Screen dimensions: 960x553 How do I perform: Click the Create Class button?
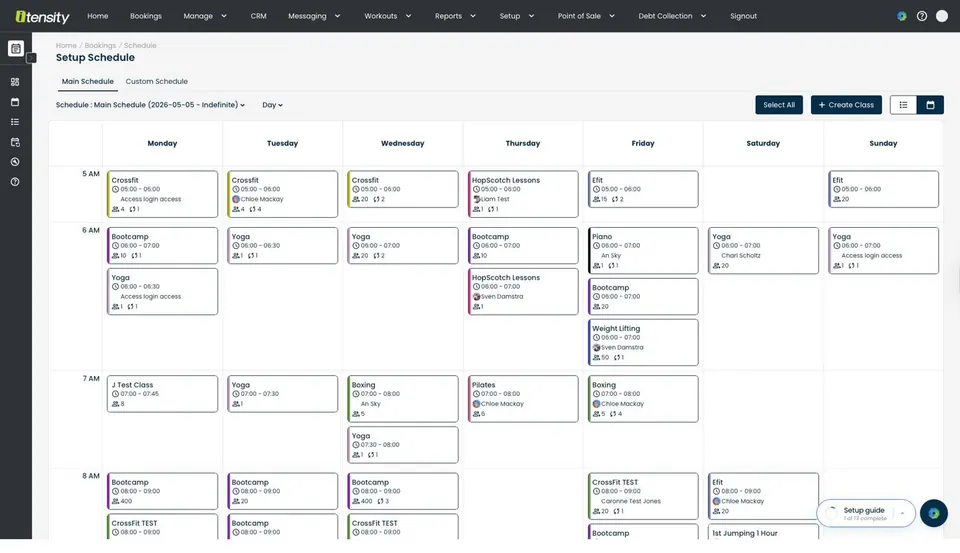tap(846, 105)
